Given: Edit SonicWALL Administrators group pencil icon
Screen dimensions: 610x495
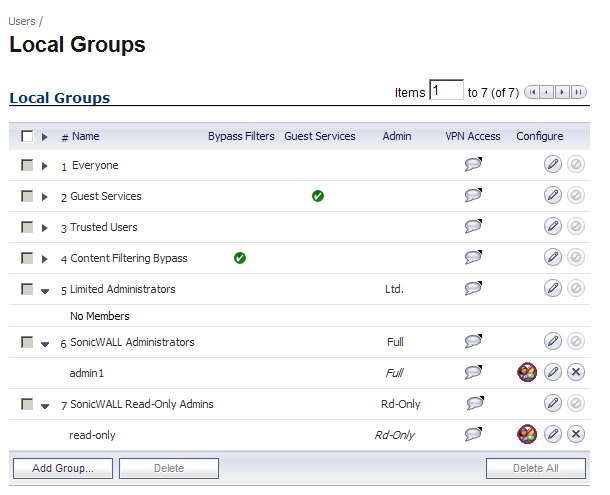Looking at the screenshot, I should click(x=552, y=341).
